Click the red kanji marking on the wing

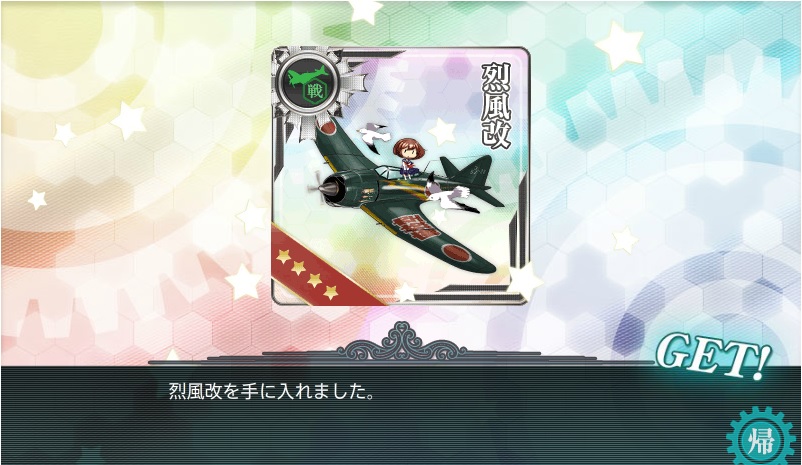416,228
